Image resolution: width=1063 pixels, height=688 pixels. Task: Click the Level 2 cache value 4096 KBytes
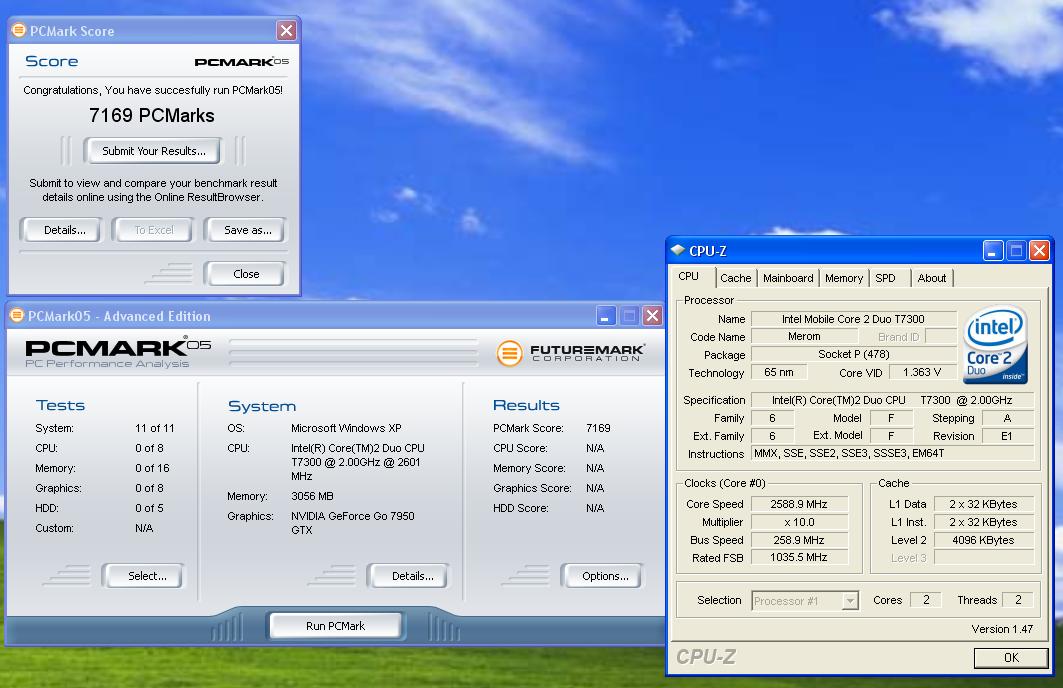(983, 540)
